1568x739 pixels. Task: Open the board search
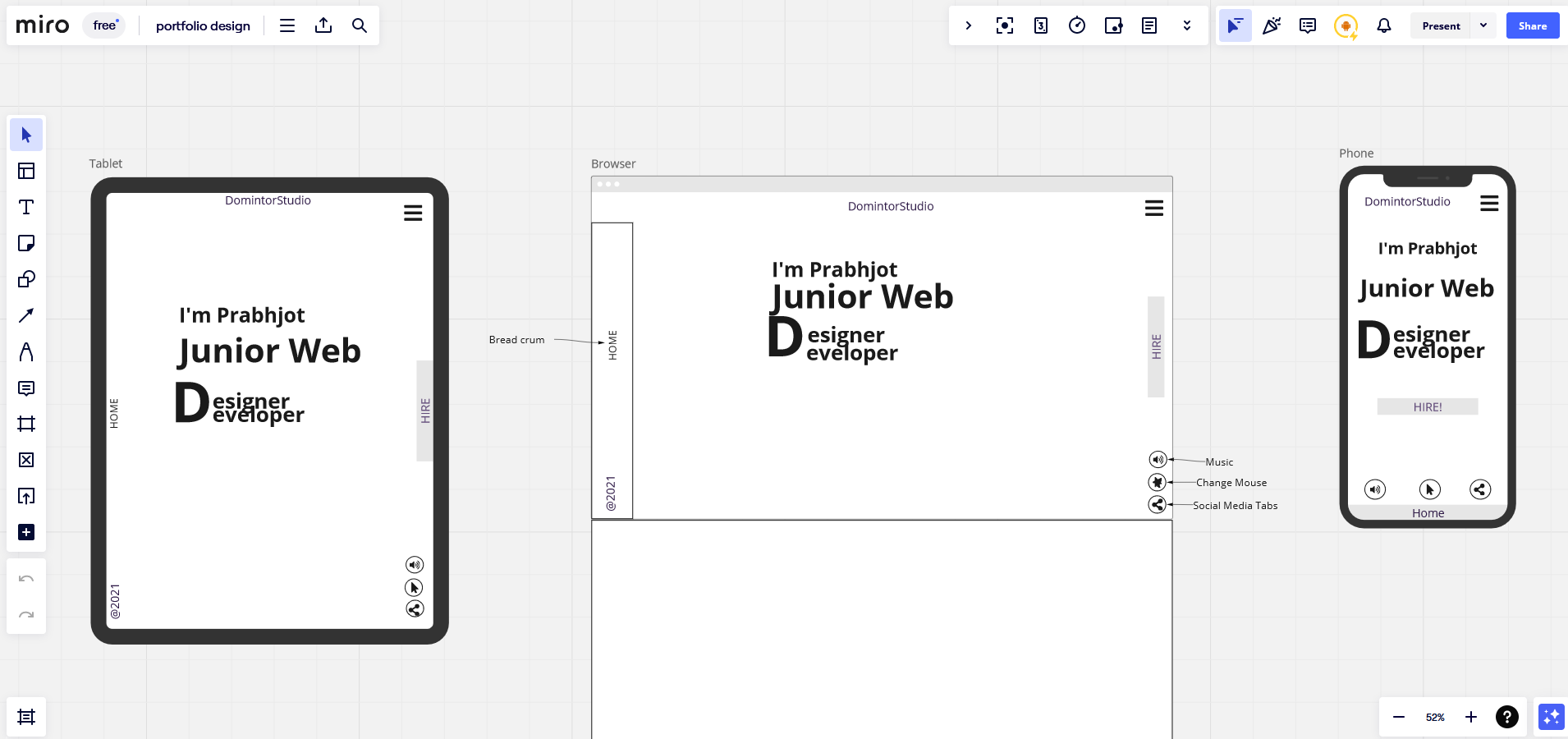coord(359,25)
